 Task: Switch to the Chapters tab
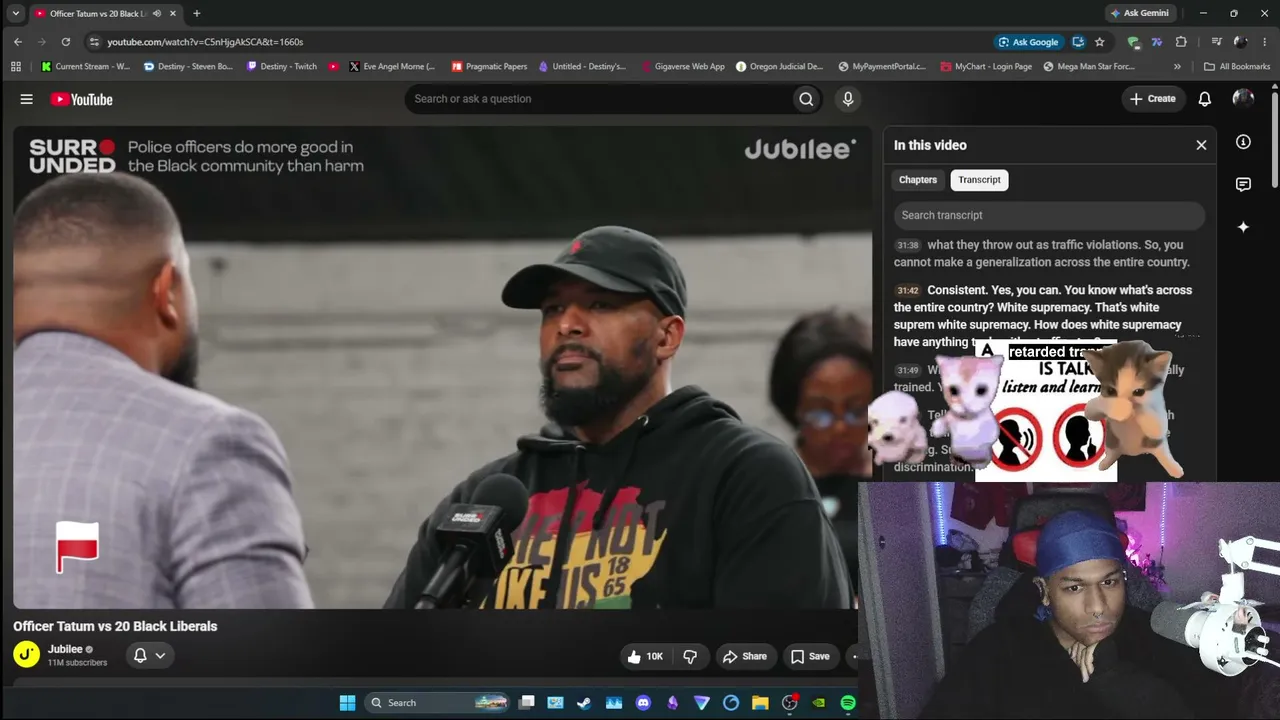point(918,180)
